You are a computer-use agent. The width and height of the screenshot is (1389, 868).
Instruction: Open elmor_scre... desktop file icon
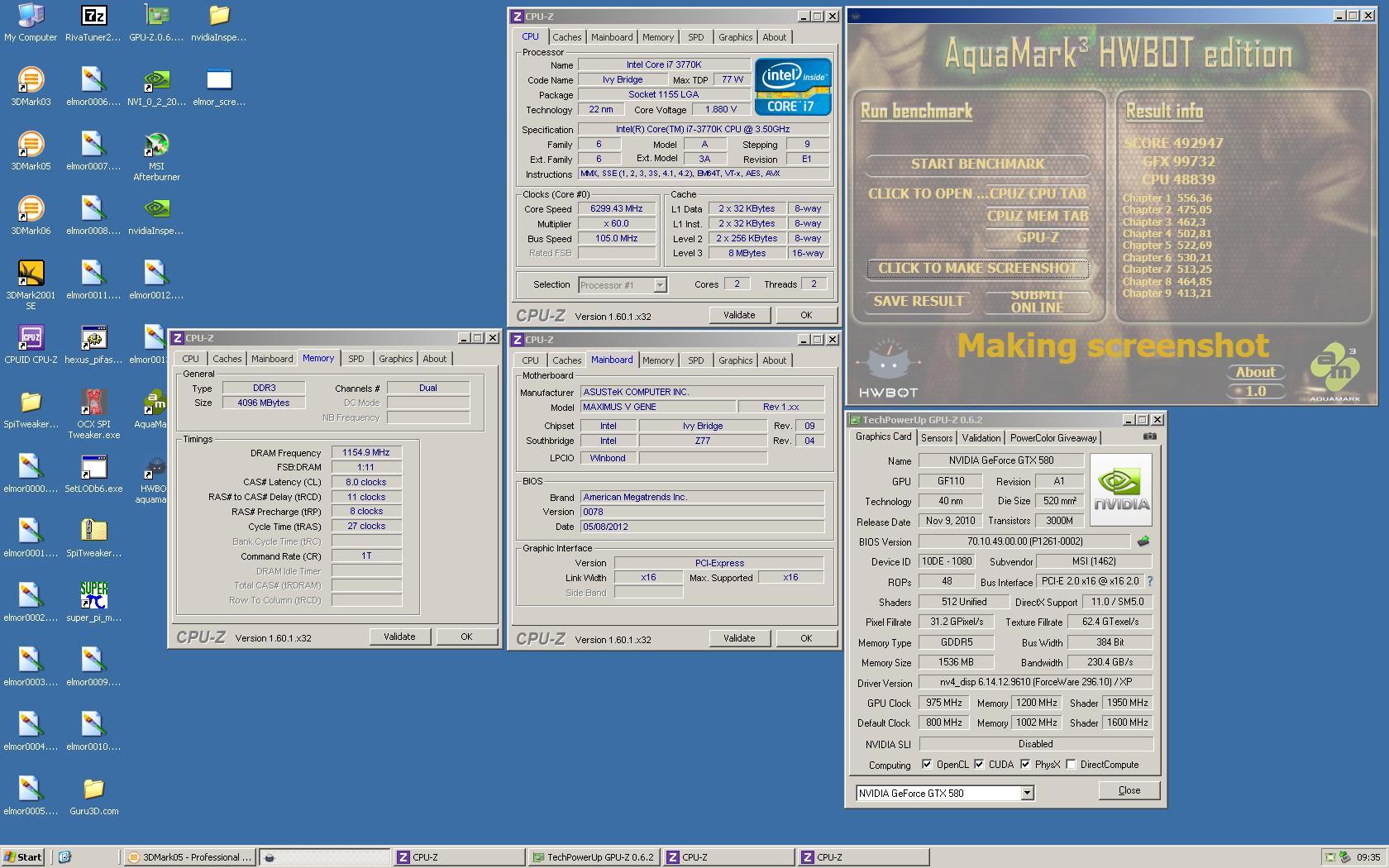point(219,87)
